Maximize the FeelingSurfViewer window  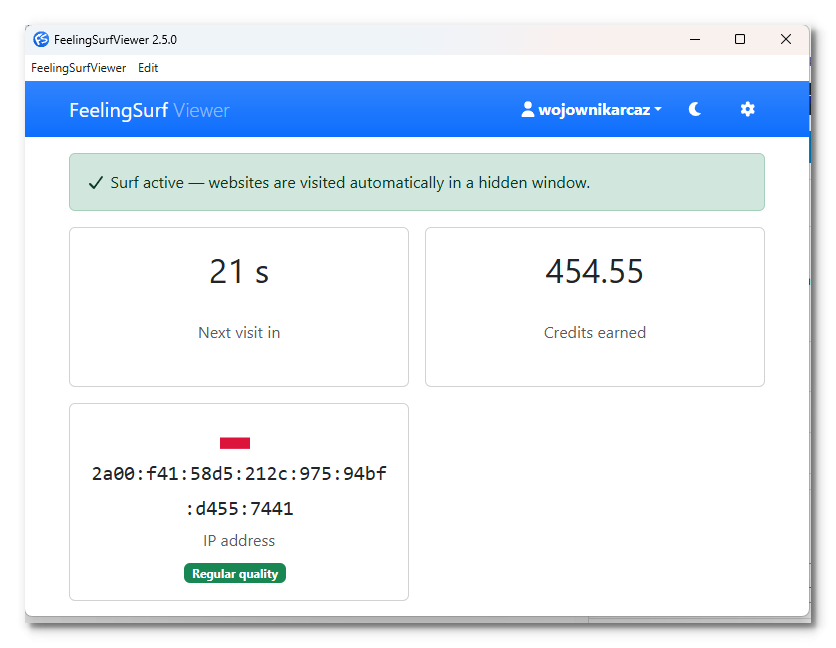pyautogui.click(x=740, y=40)
